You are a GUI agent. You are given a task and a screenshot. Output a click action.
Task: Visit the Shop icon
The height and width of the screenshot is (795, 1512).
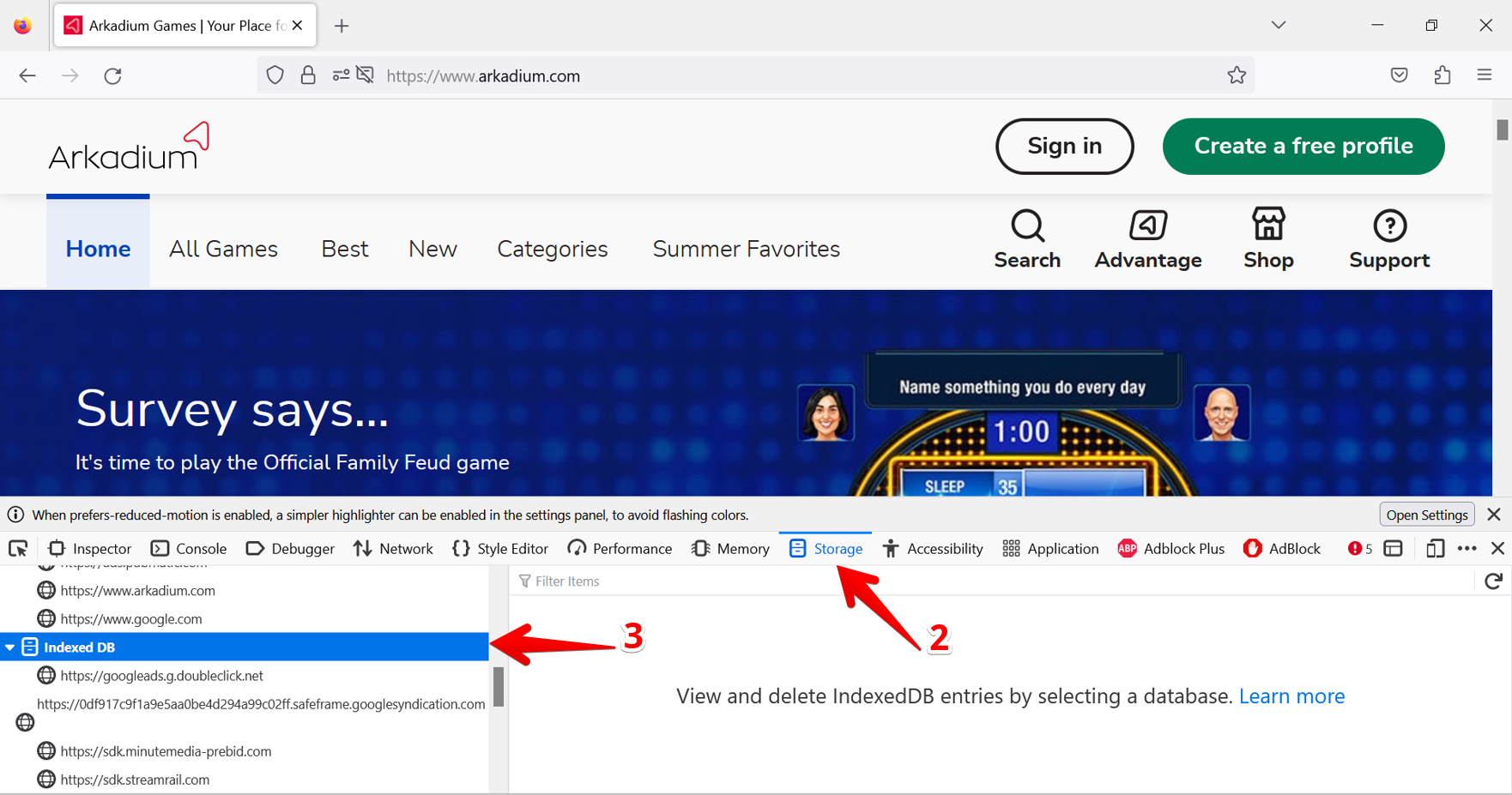(1268, 239)
